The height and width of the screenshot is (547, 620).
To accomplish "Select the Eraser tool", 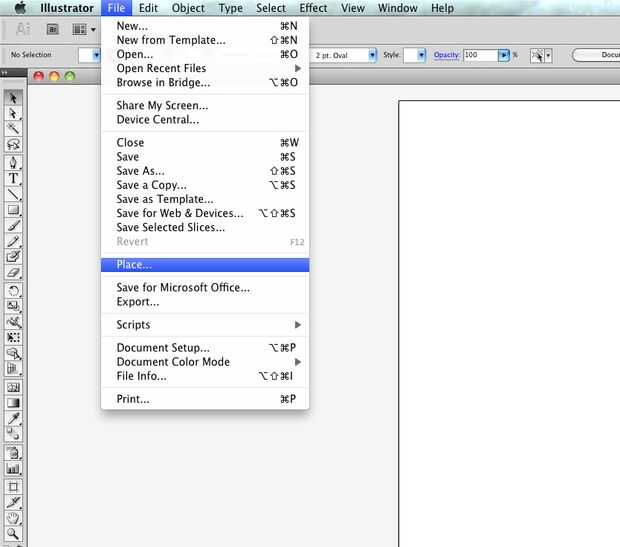I will (13, 273).
